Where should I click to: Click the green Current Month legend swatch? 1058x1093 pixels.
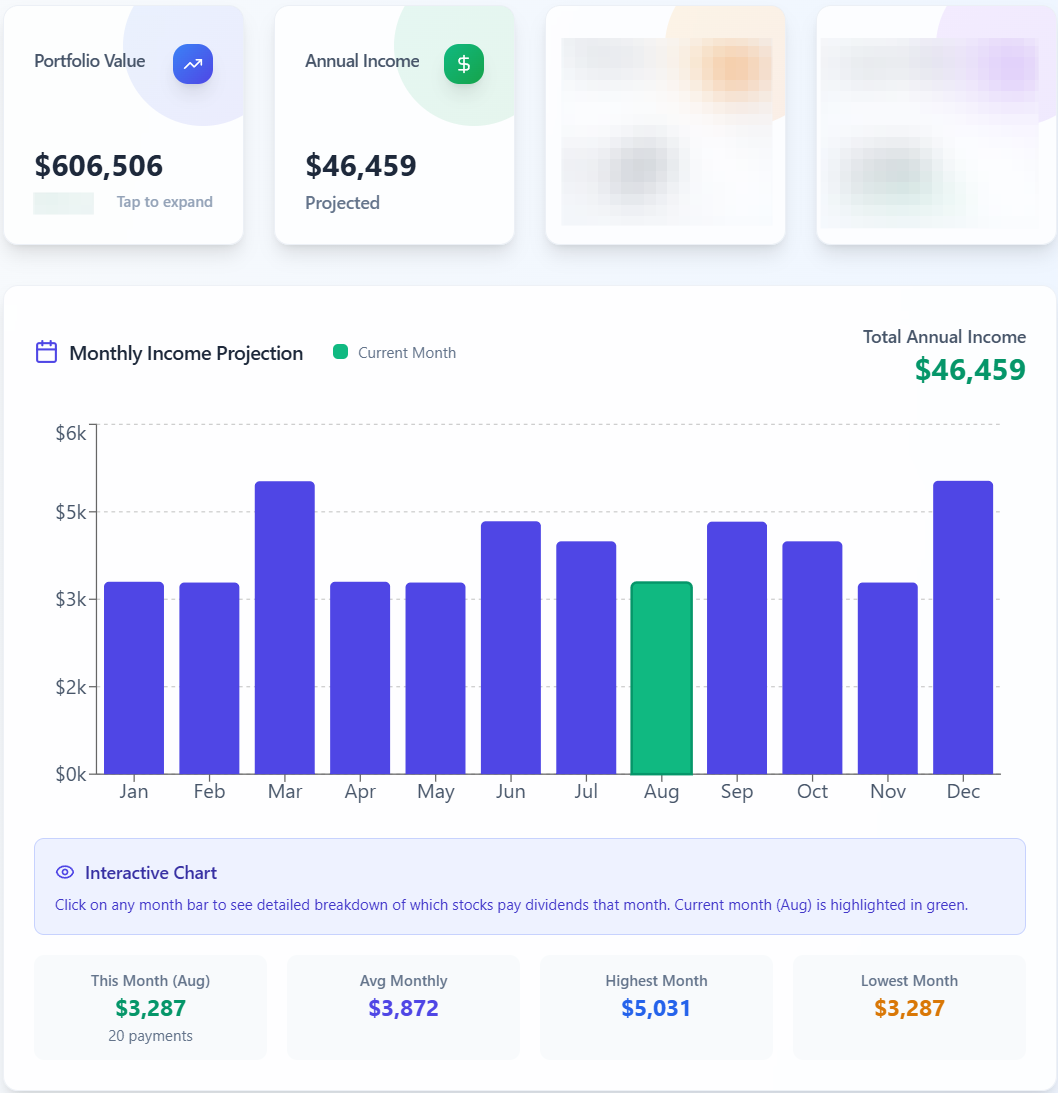point(340,352)
